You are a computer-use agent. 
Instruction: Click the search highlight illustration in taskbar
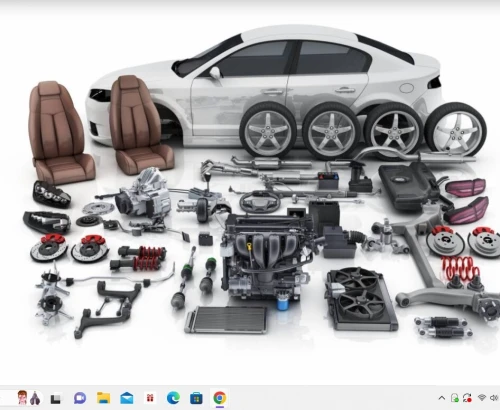pyautogui.click(x=29, y=398)
